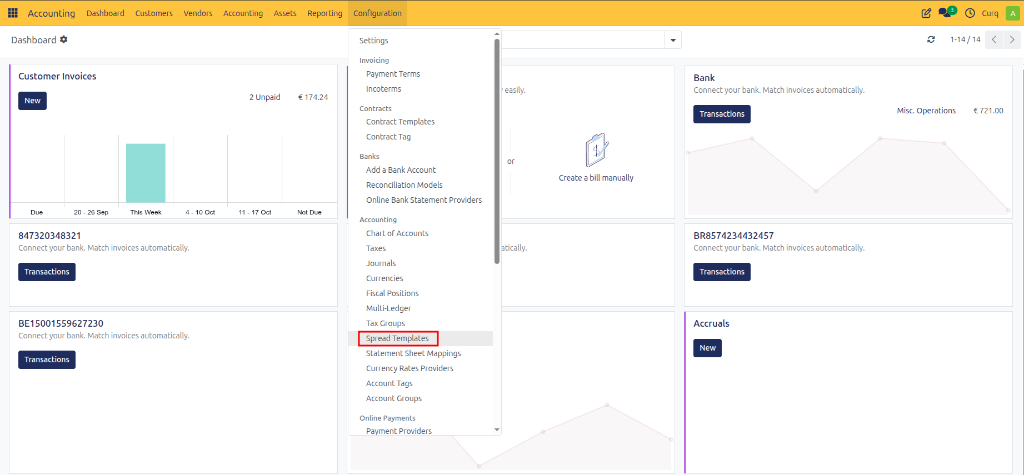Open the Accounting menu item in navbar

243,13
